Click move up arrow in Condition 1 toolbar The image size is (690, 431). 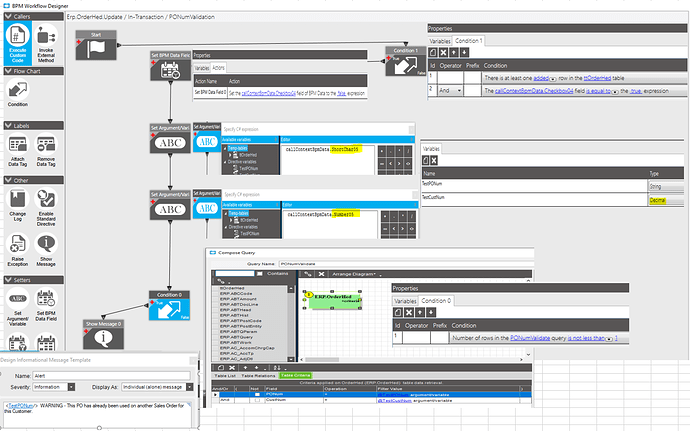click(454, 52)
